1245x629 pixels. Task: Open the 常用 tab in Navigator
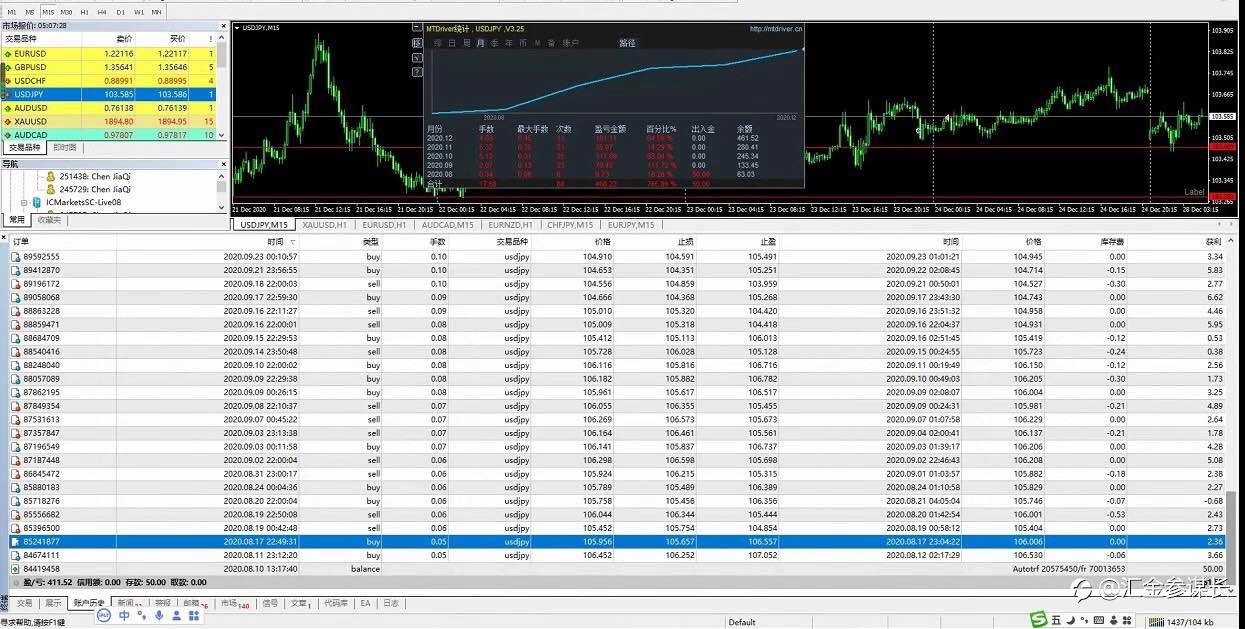tap(17, 220)
